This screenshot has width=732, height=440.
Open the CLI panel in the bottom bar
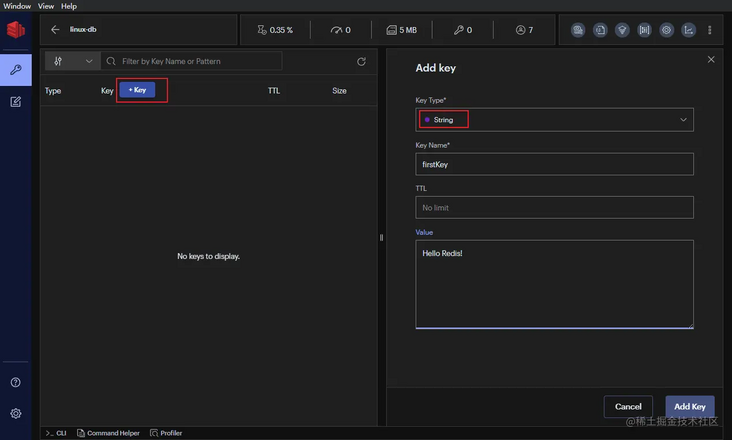click(56, 433)
